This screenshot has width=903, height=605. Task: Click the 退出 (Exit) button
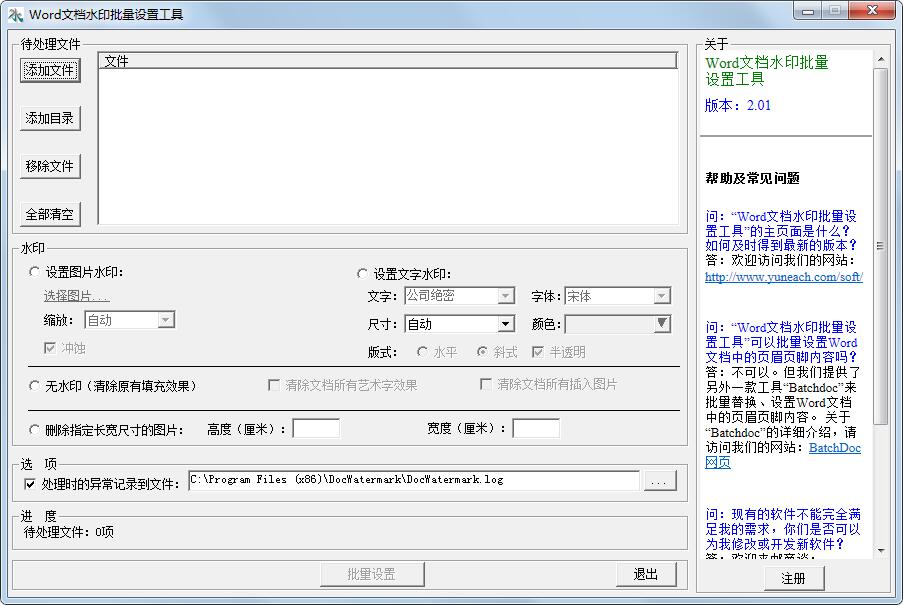[x=646, y=574]
